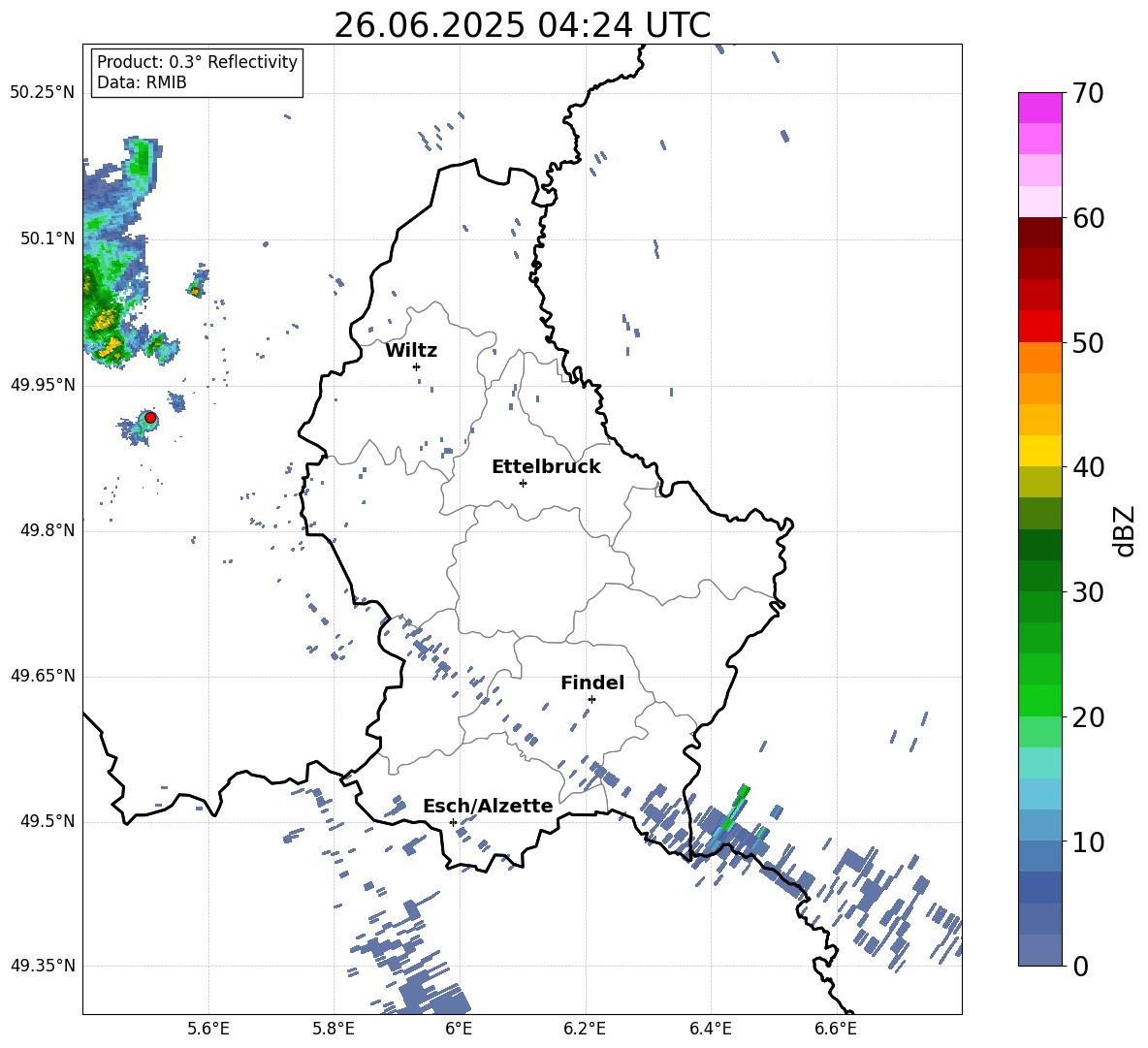Click the 70 tick on the colorbar

pos(1088,93)
